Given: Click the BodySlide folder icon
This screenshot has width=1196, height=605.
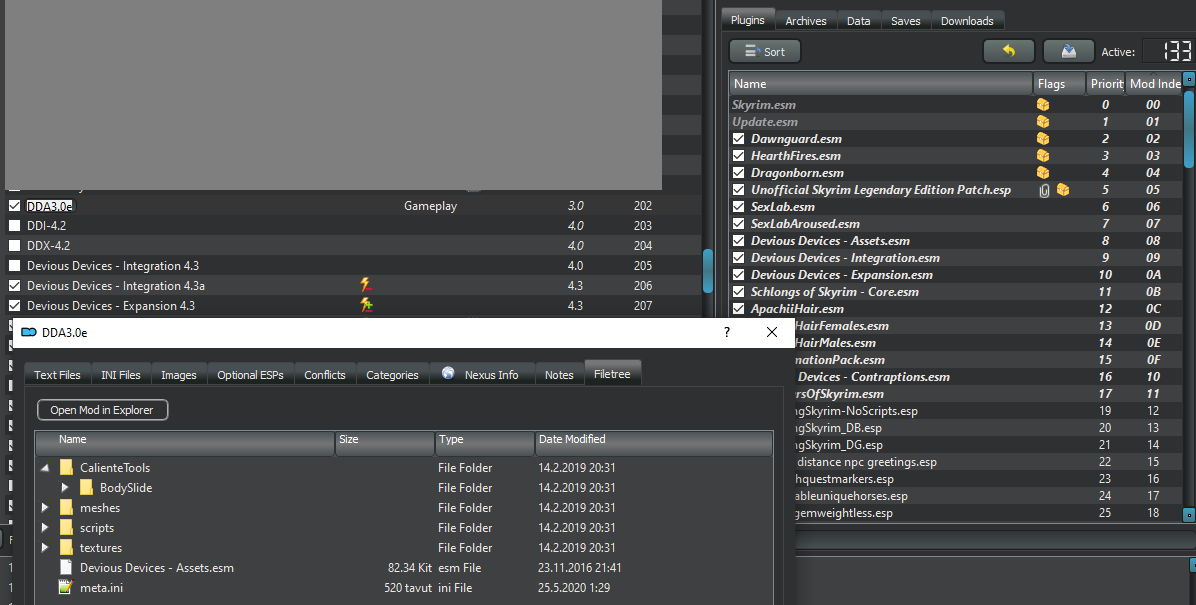Looking at the screenshot, I should (x=86, y=488).
